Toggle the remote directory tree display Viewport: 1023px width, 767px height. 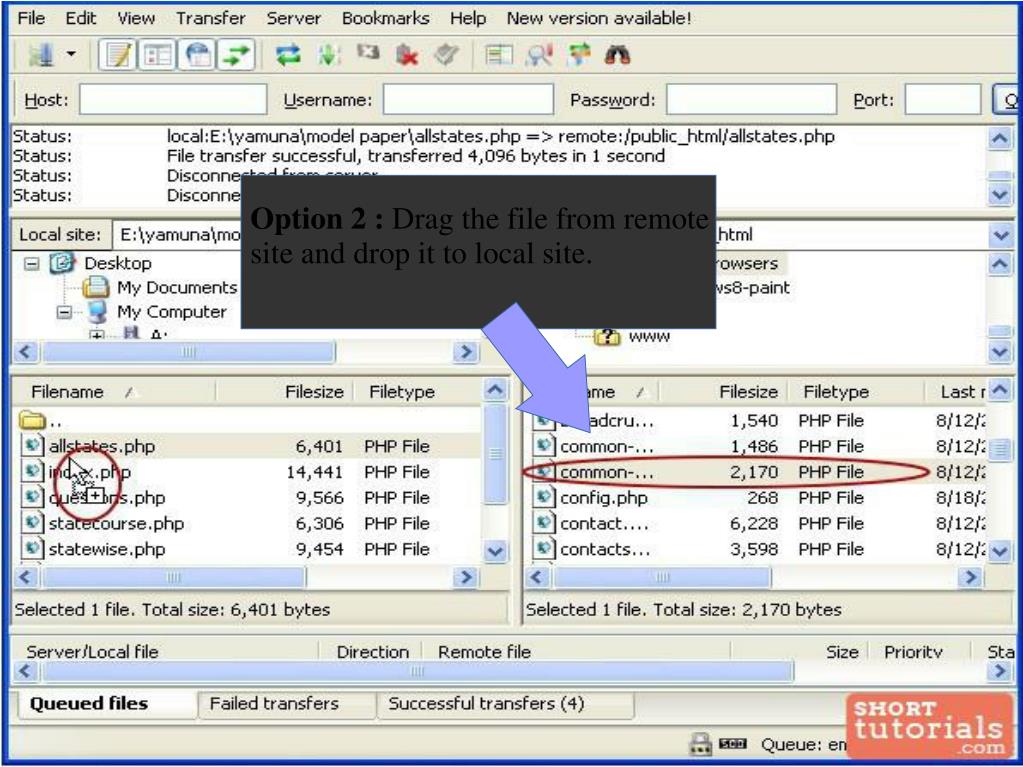click(x=197, y=55)
